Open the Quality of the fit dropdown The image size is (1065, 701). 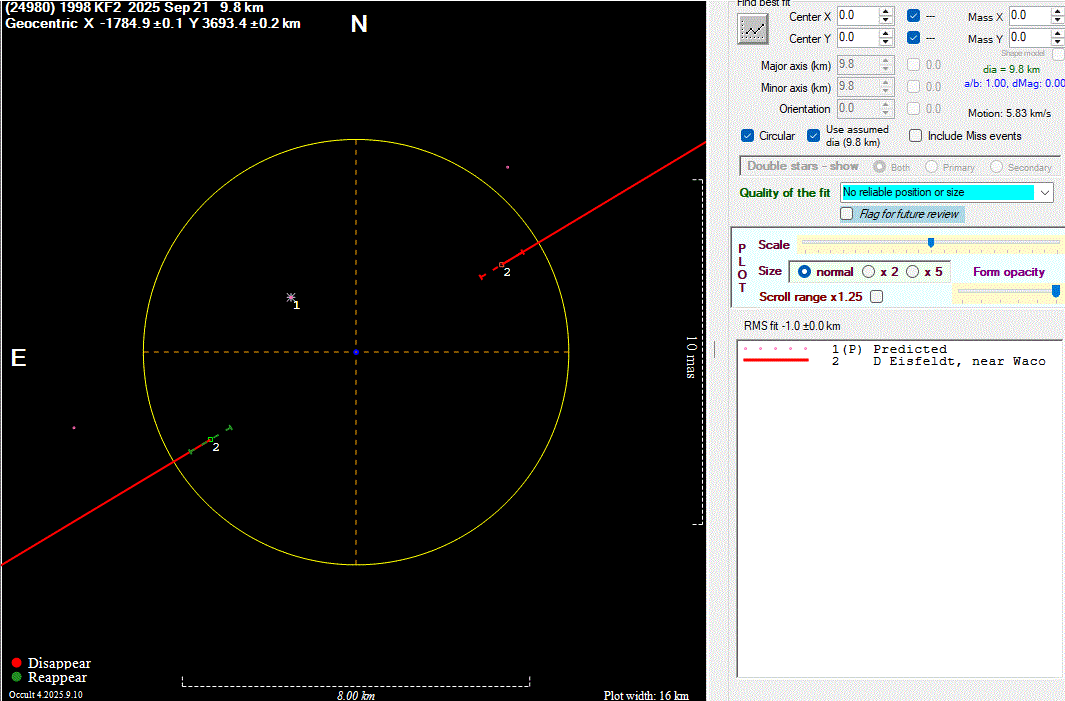(x=1045, y=192)
